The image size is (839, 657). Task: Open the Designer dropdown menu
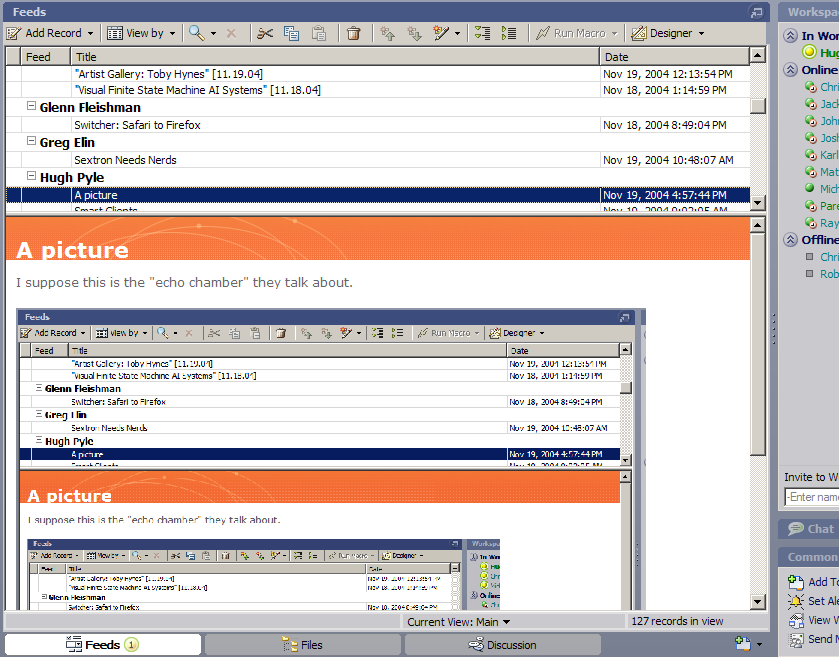point(667,33)
